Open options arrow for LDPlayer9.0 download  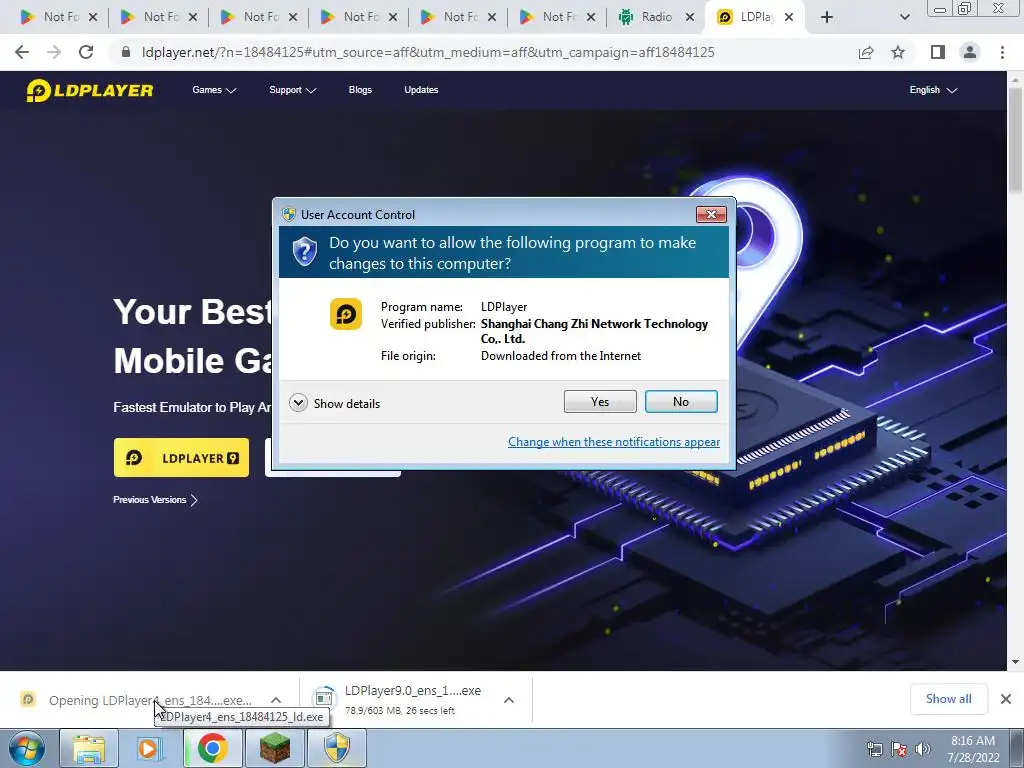[x=509, y=700]
